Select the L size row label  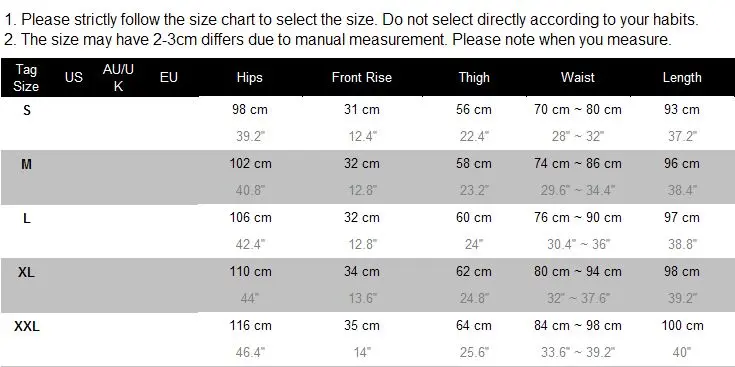[27, 218]
